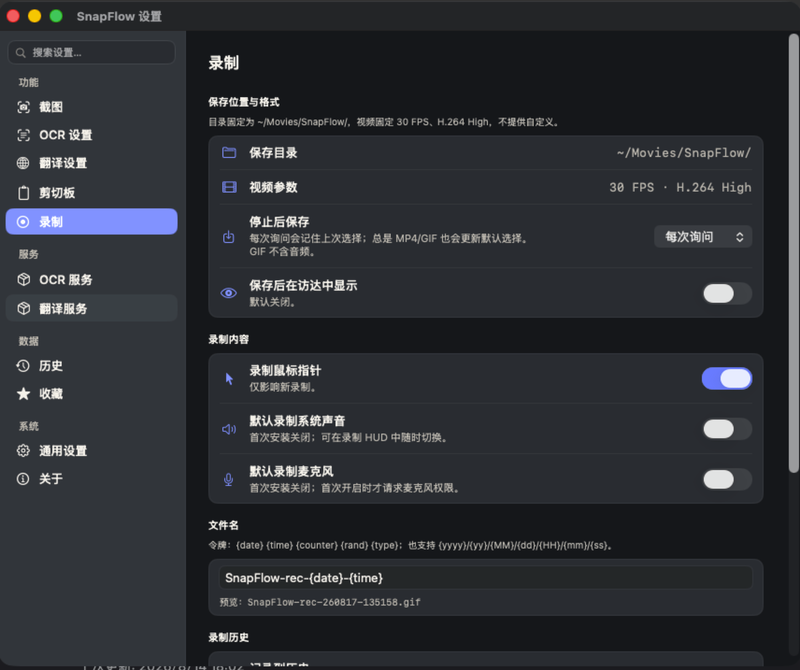Click the history clock icon beside 历史
The width and height of the screenshot is (800, 670).
point(23,366)
